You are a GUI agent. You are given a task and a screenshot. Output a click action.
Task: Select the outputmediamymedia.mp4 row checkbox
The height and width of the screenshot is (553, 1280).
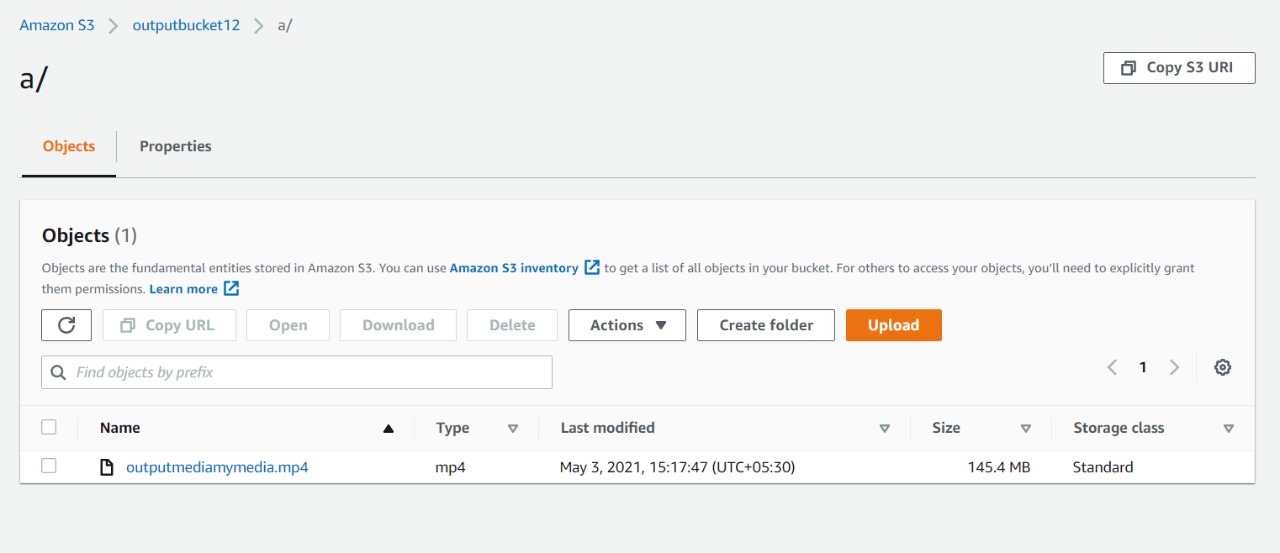(x=49, y=466)
